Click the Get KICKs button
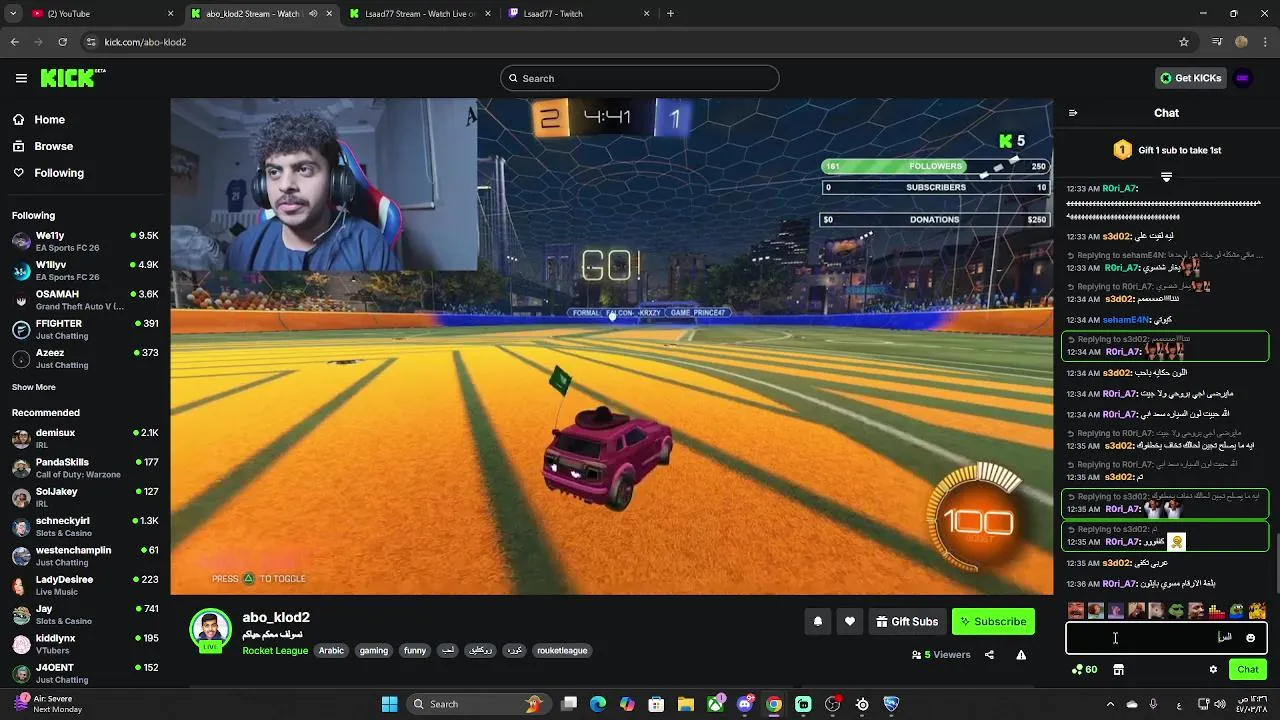Image resolution: width=1280 pixels, height=720 pixels. 1190,78
